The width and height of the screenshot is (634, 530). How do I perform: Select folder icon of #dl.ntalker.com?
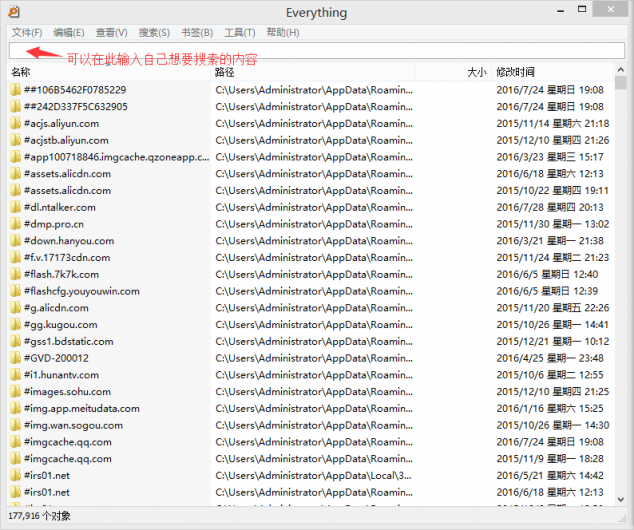point(15,207)
